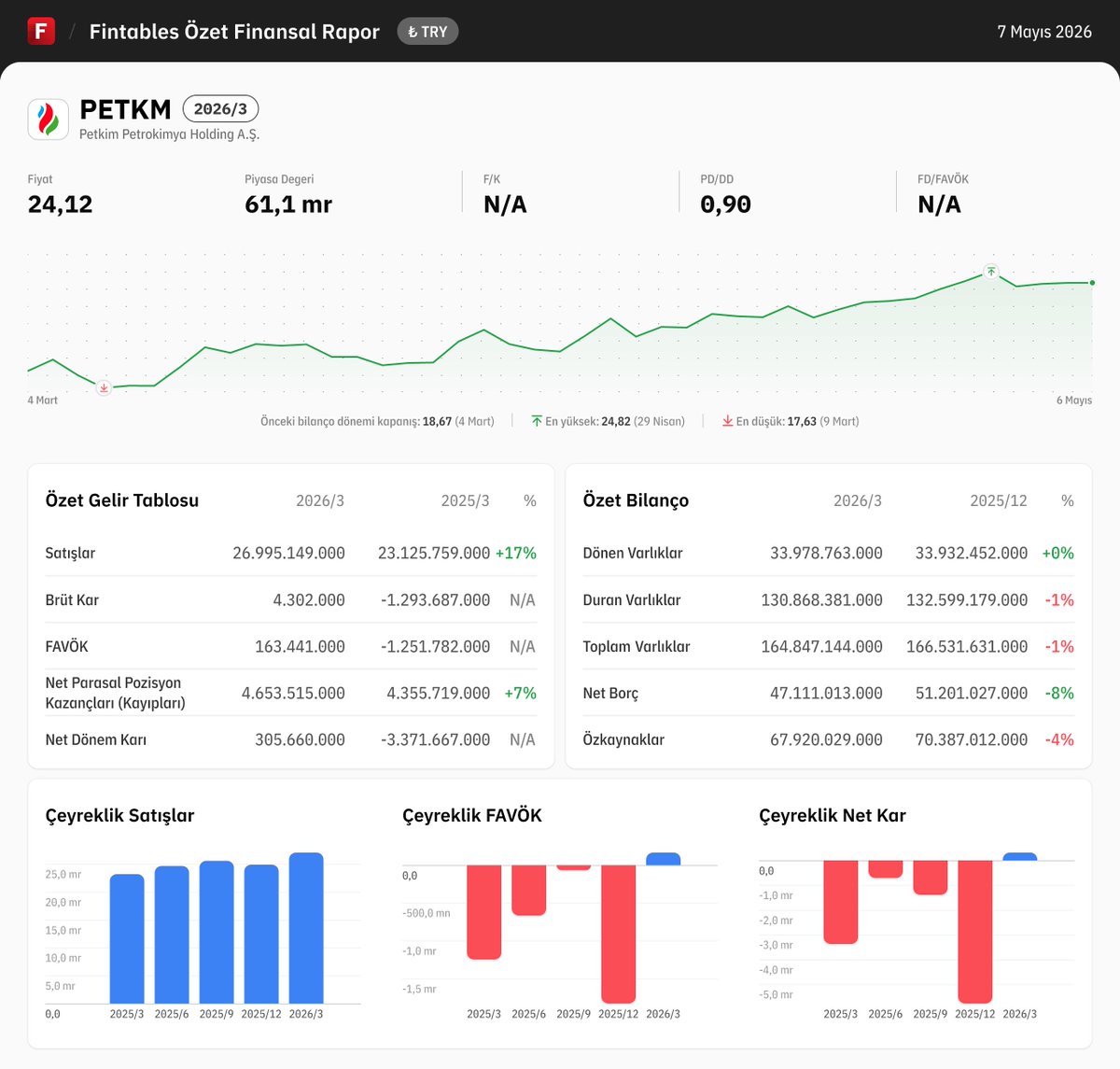Screen dimensions: 1120x1069
Task: Click Satışlar 2026/3 value 26.995.149.000
Action: pyautogui.click(x=288, y=553)
